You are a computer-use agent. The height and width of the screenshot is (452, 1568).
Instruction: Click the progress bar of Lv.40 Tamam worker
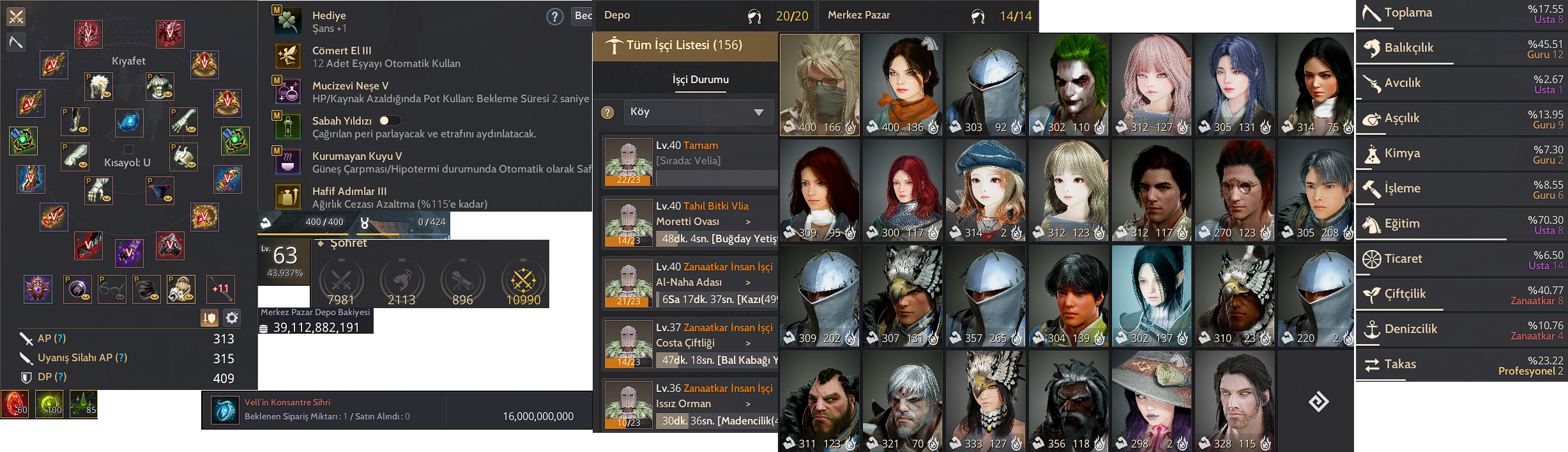pyautogui.click(x=717, y=178)
